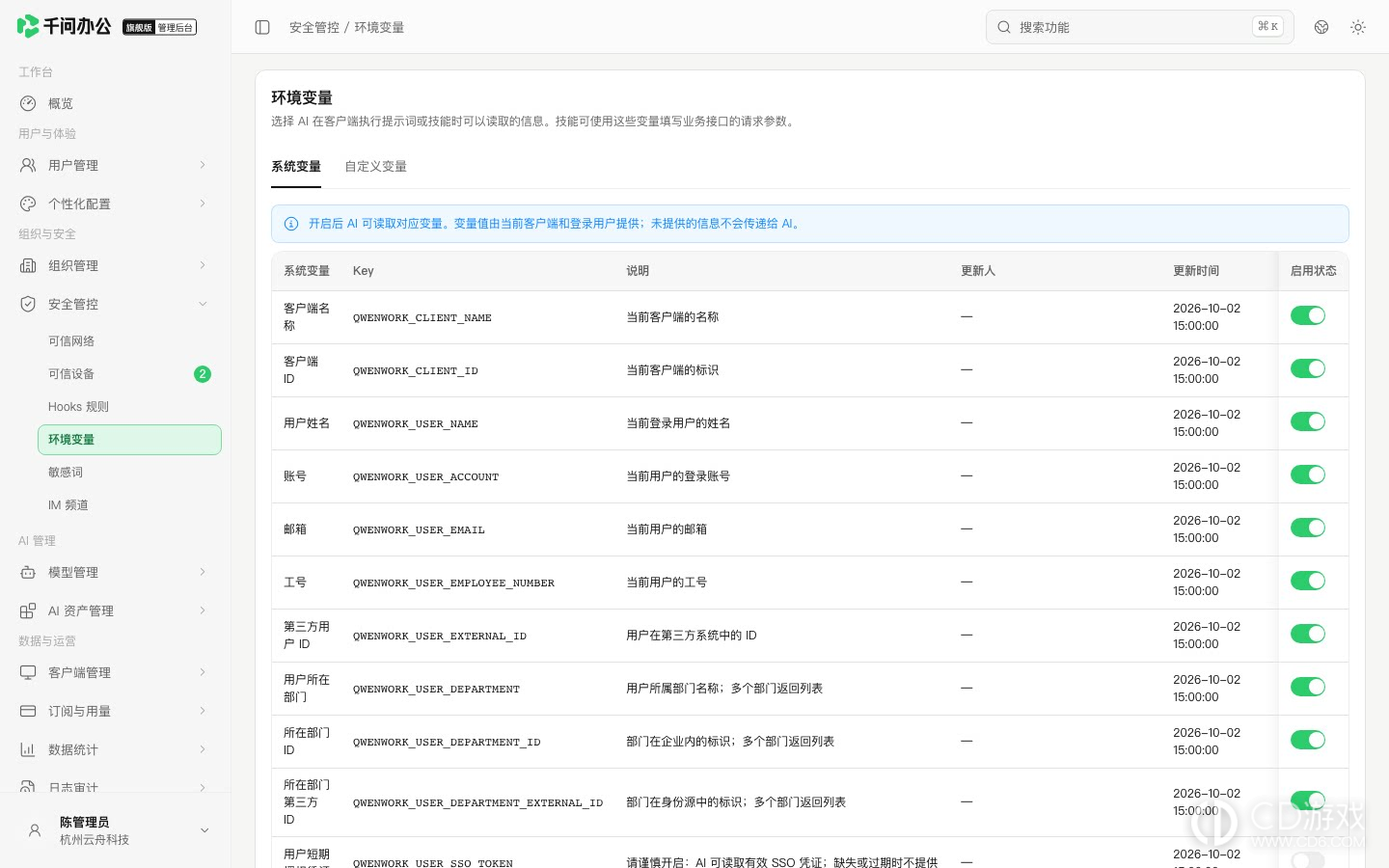This screenshot has height=868, width=1389.
Task: Click the 模型管理 robot icon
Action: [28, 572]
